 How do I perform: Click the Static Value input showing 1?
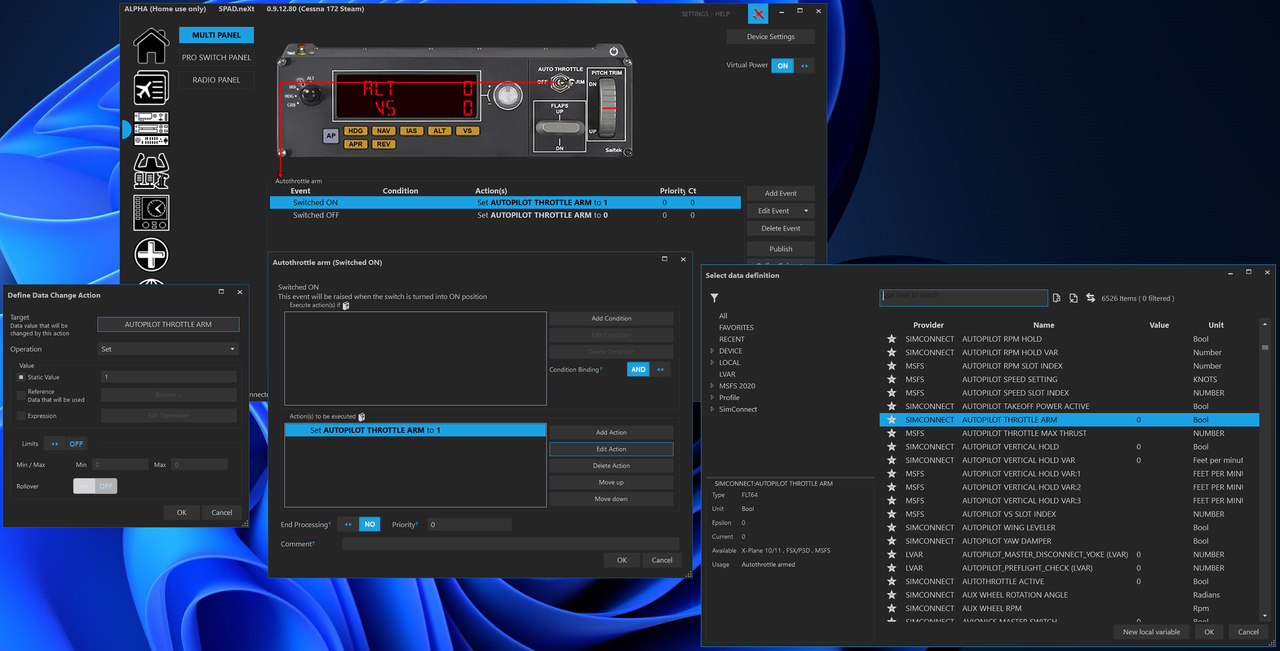click(x=168, y=377)
